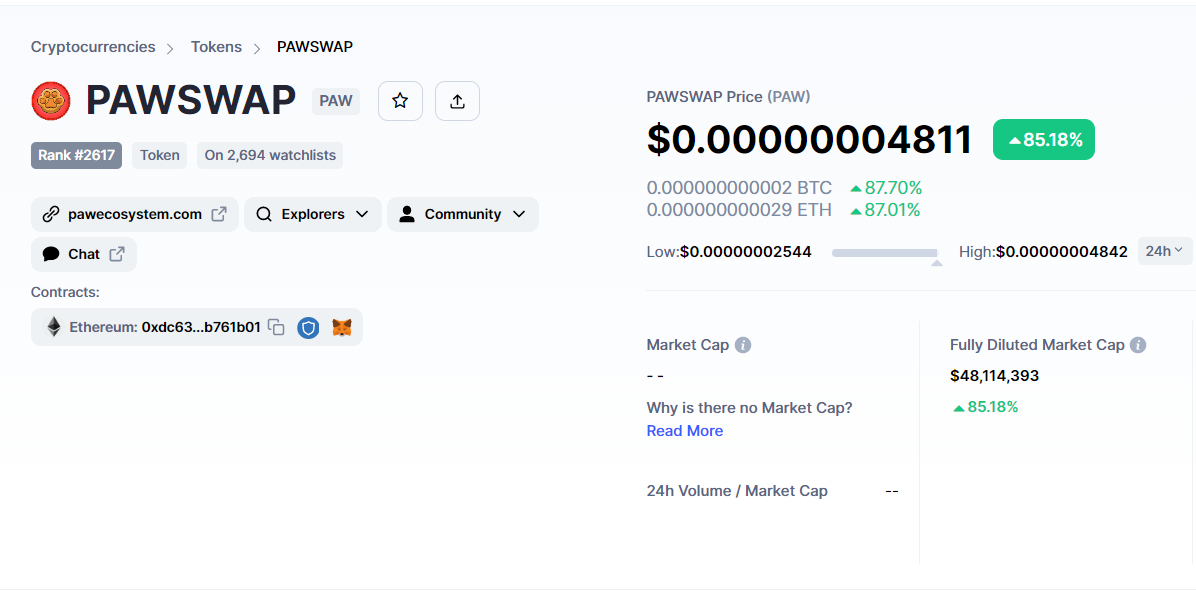Copy the Ethereum contract address
This screenshot has height=591, width=1196.
pos(277,328)
